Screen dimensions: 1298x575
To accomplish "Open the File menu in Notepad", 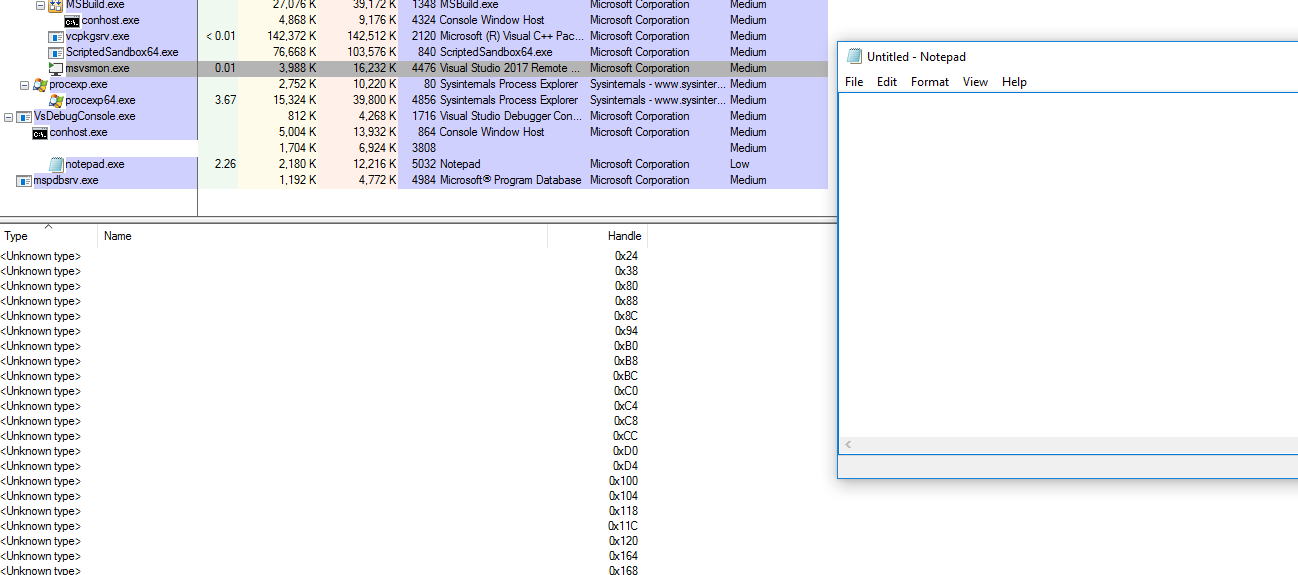I will tap(854, 82).
